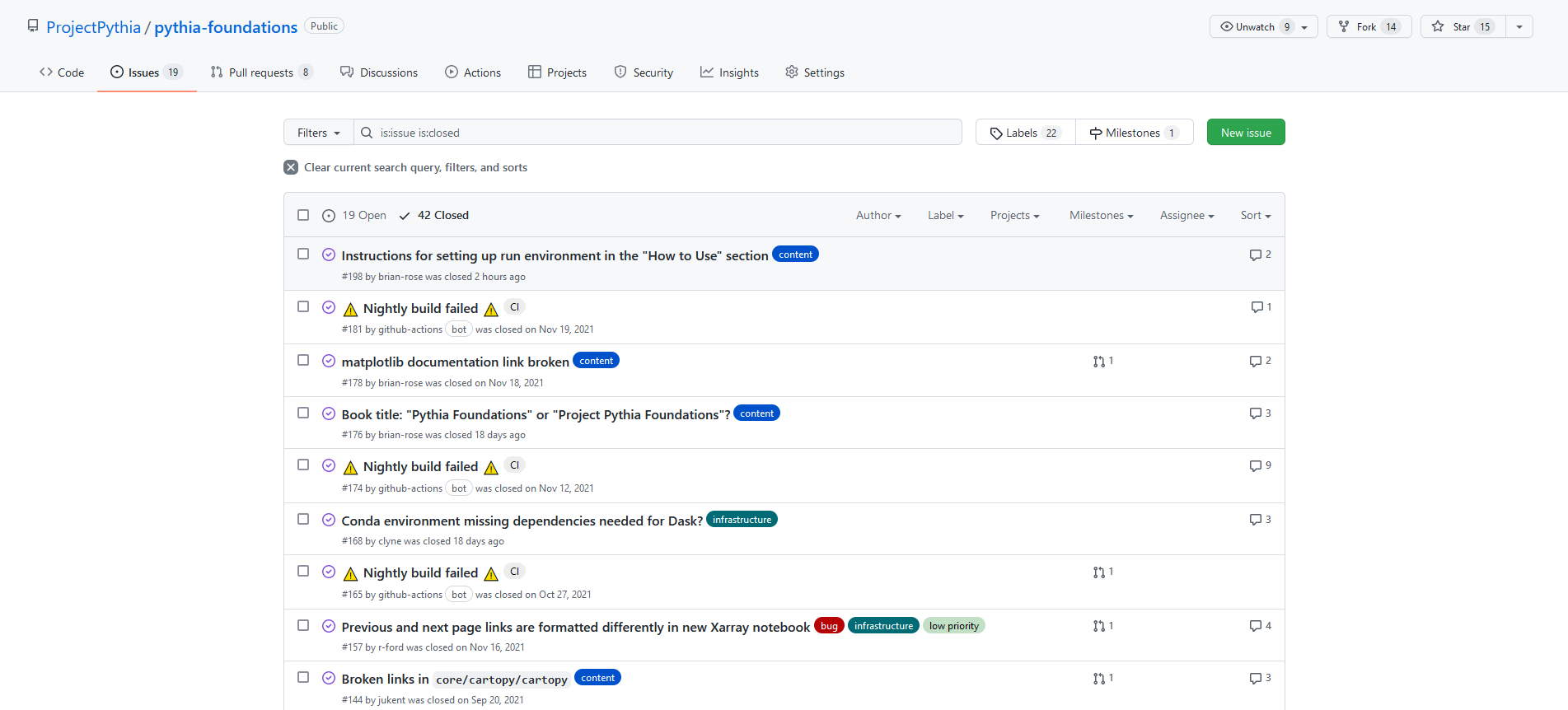The height and width of the screenshot is (710, 1568).
Task: Click comment icon on issue #174
Action: pyautogui.click(x=1255, y=466)
